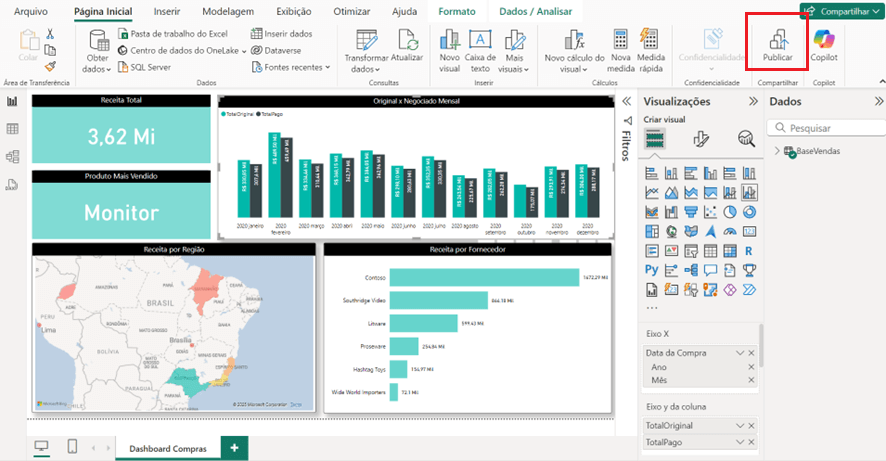Screen dimensions: 886x461
Task: Open the Obter dados dropdown
Action: [x=97, y=52]
